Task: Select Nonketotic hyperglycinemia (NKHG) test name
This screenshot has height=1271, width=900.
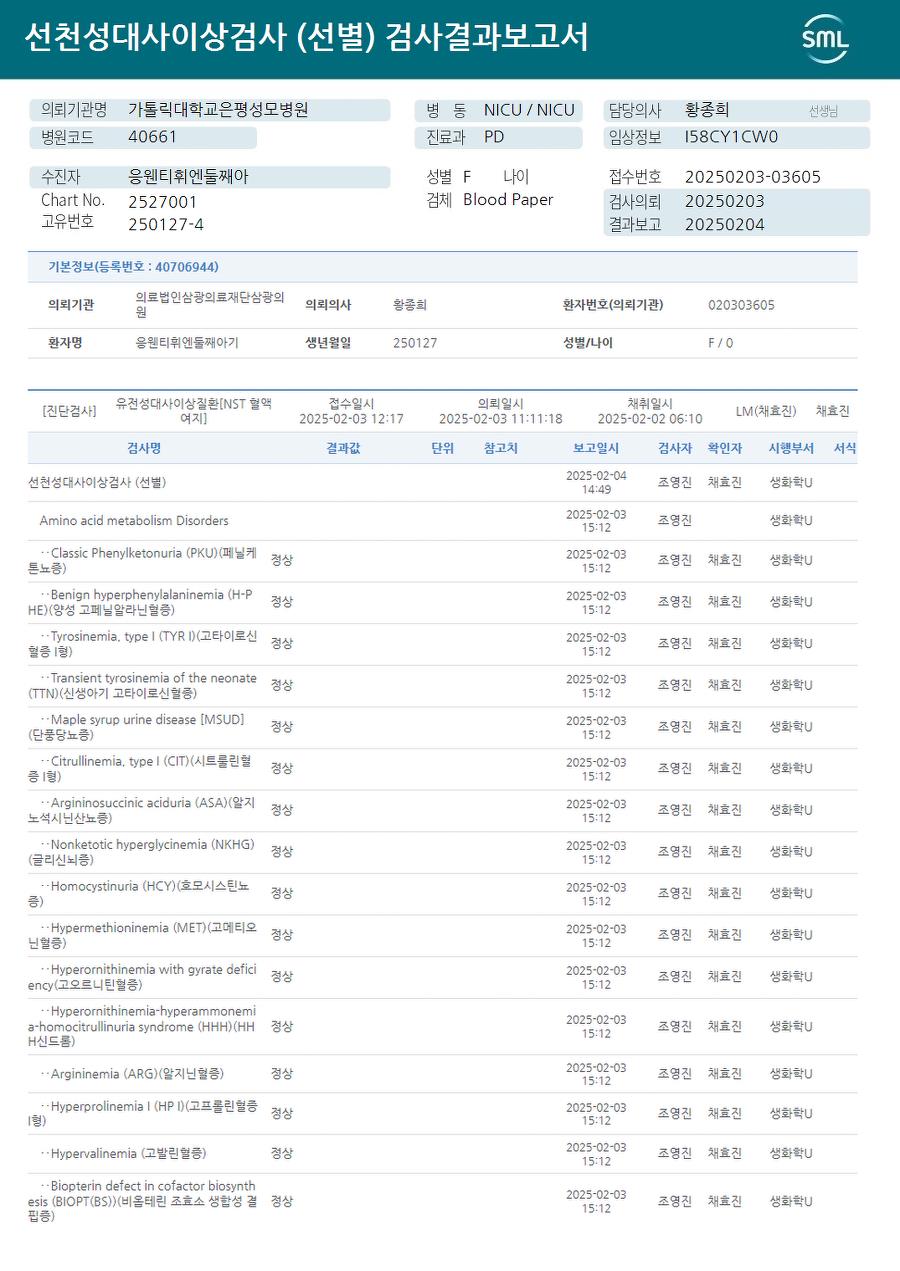Action: click(x=141, y=852)
